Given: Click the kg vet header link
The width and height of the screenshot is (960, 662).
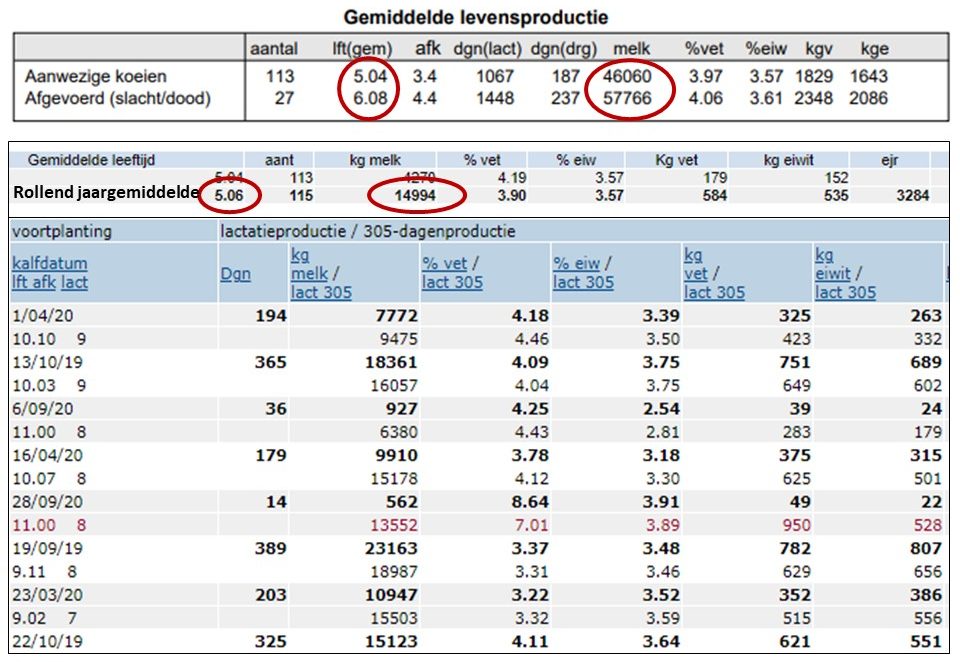Looking at the screenshot, I should point(696,263).
